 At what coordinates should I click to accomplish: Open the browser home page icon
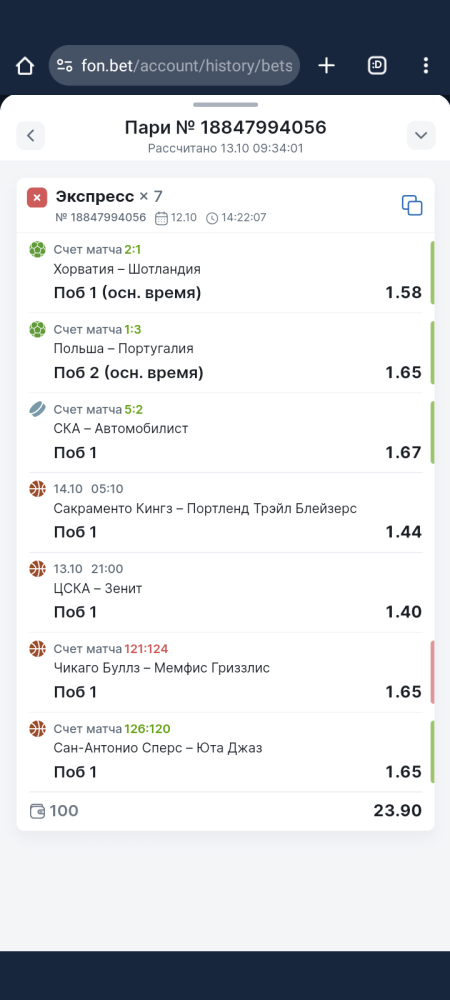click(25, 66)
